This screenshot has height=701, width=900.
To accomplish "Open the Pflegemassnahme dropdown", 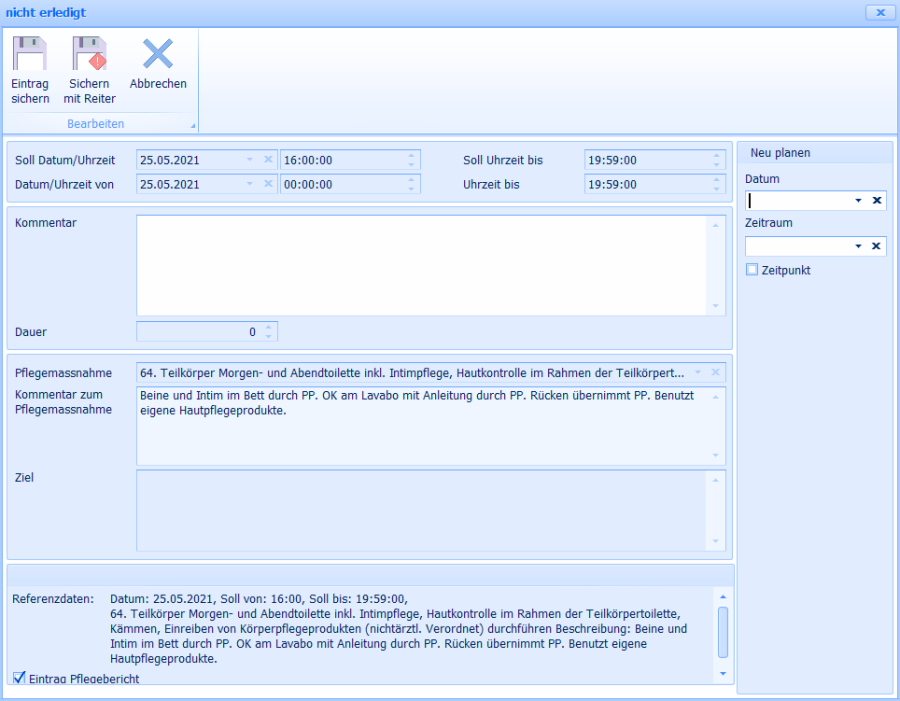I will pos(697,373).
